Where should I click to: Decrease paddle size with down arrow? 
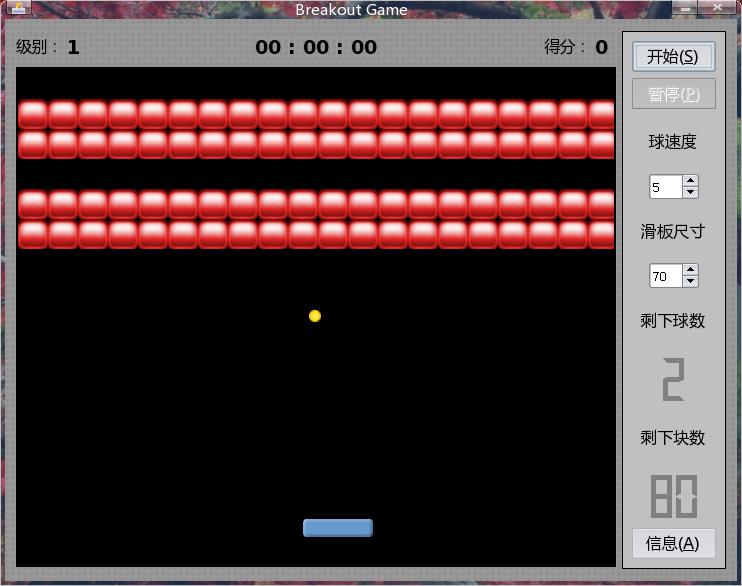[x=690, y=281]
